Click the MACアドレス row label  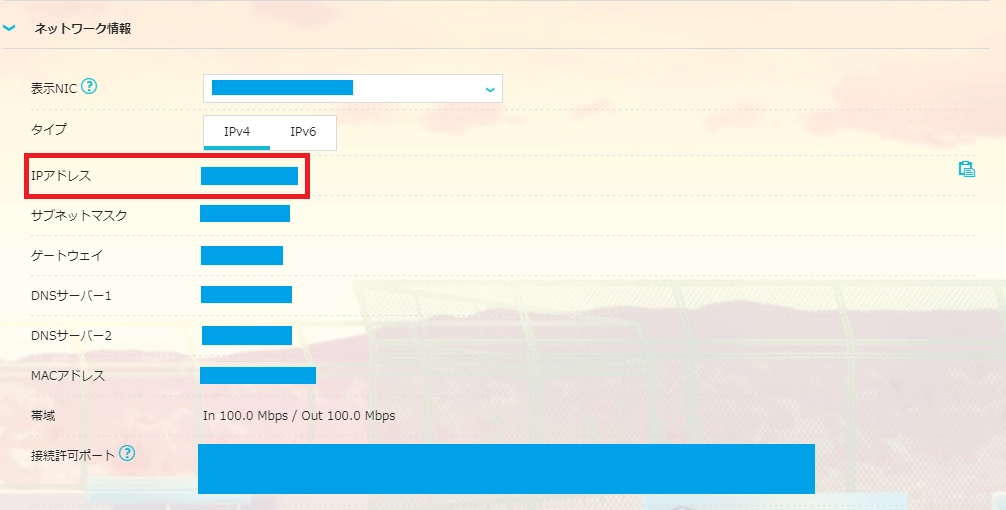coord(68,376)
